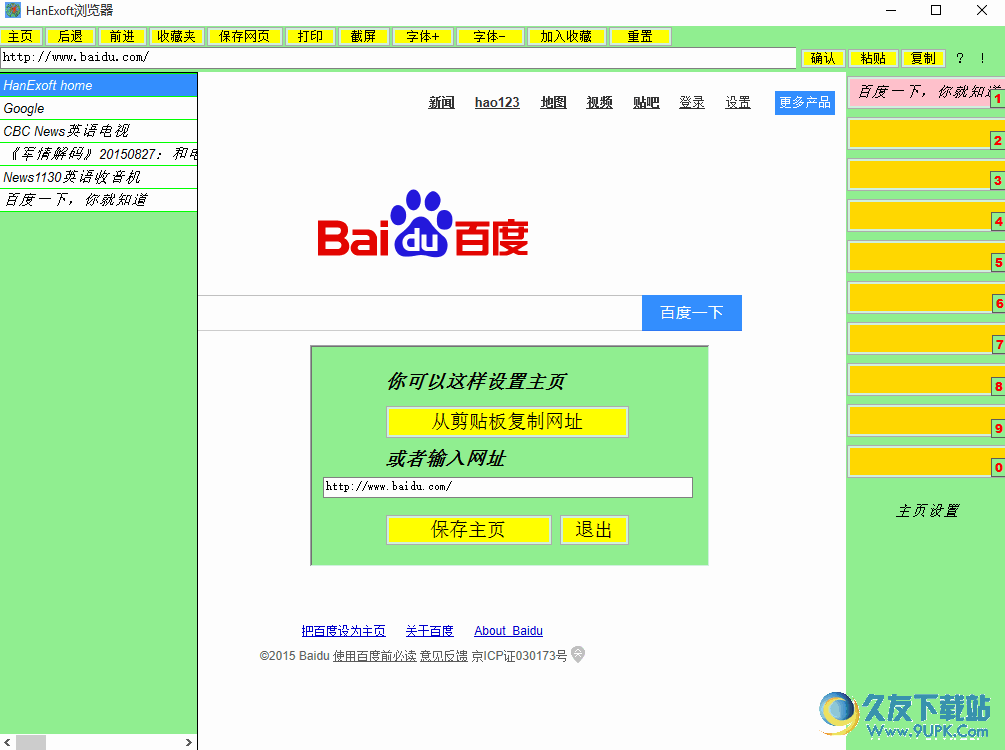This screenshot has height=750, width=1005.
Task: Select tab slot number 6
Action: pyautogui.click(x=926, y=298)
